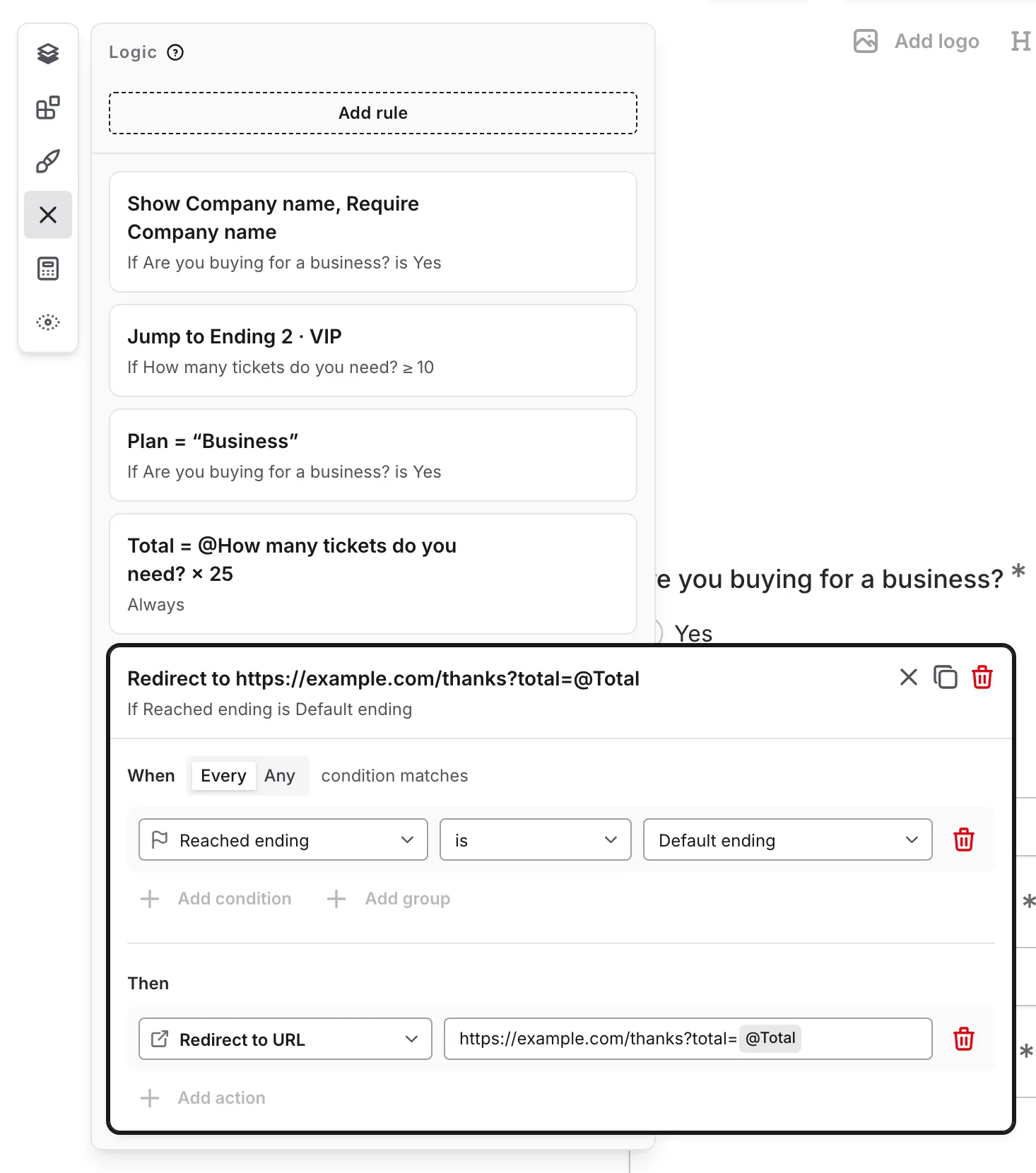Open the Jump to Ending 2 VIP rule

373,350
